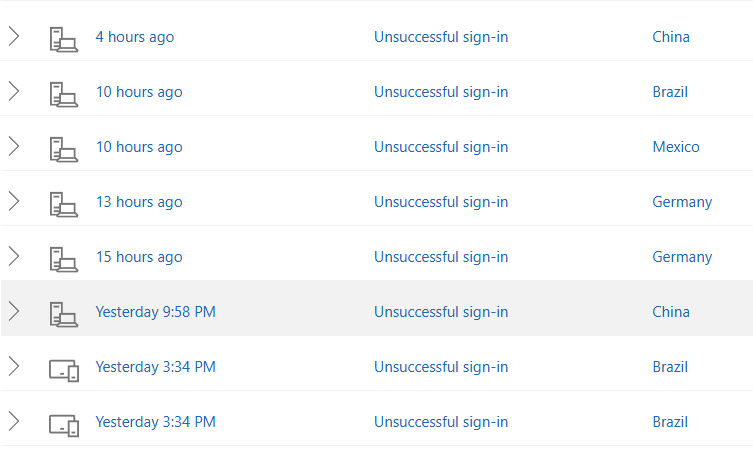Viewport: 753px width, 450px height.
Task: Select Germany location in the 13 hours ago row
Action: click(681, 202)
